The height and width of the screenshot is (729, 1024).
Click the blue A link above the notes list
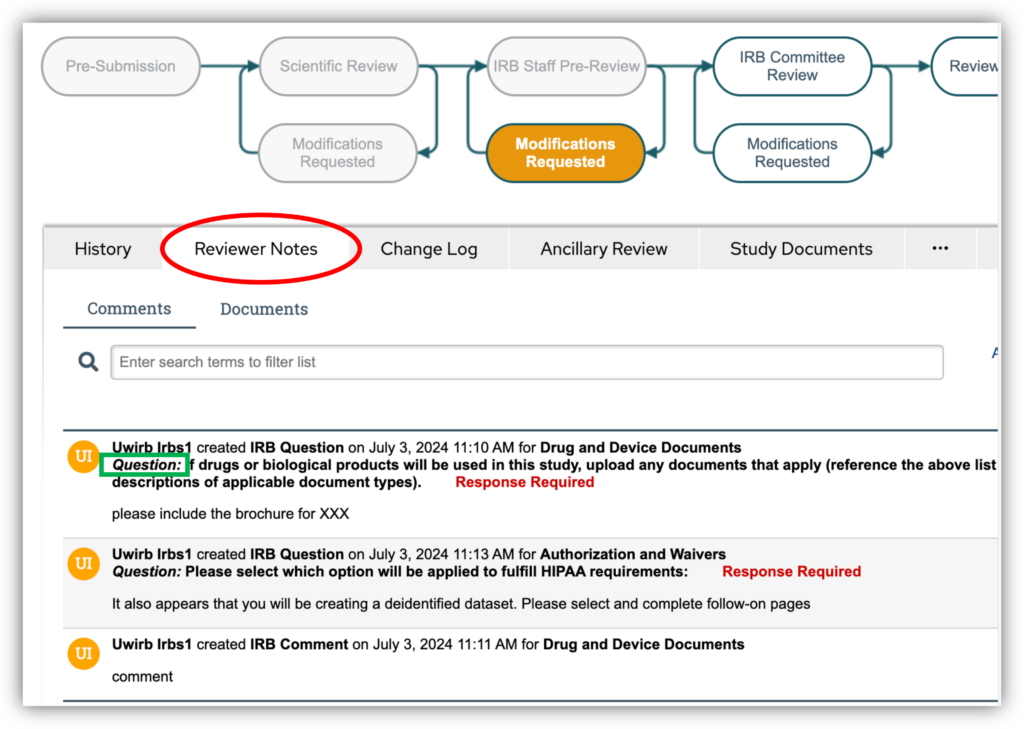click(x=993, y=352)
